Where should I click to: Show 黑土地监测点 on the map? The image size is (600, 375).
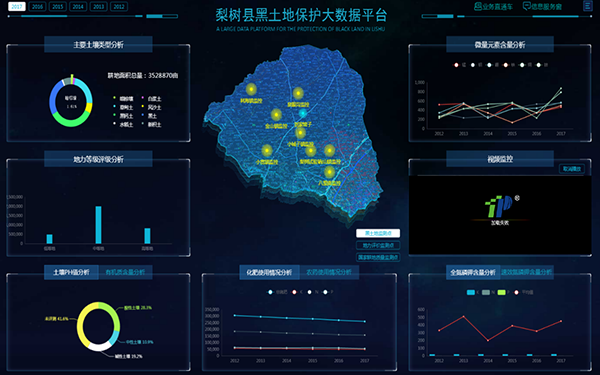coord(378,233)
